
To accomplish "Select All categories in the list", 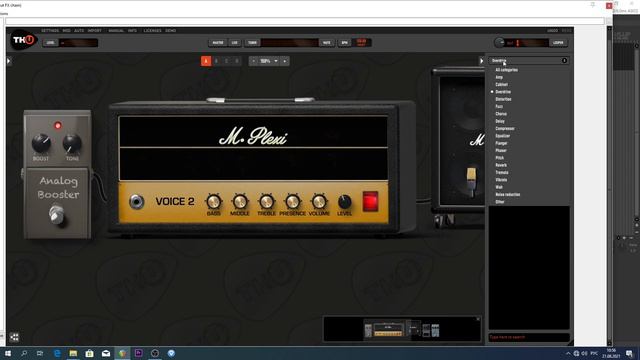I will pyautogui.click(x=507, y=70).
